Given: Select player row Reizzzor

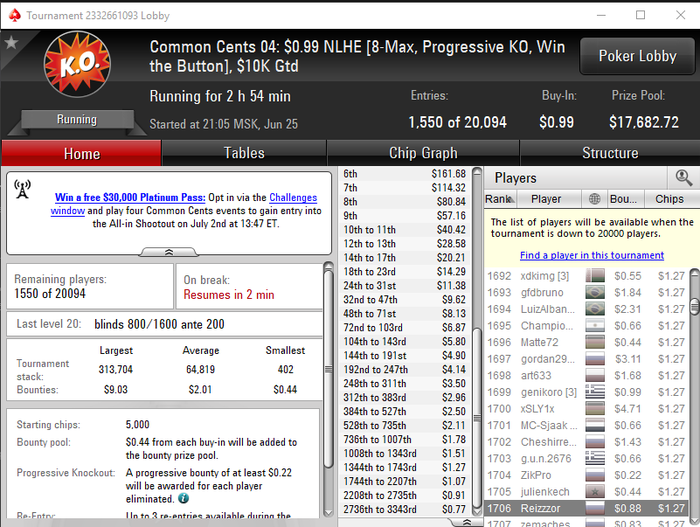Looking at the screenshot, I should pos(586,508).
